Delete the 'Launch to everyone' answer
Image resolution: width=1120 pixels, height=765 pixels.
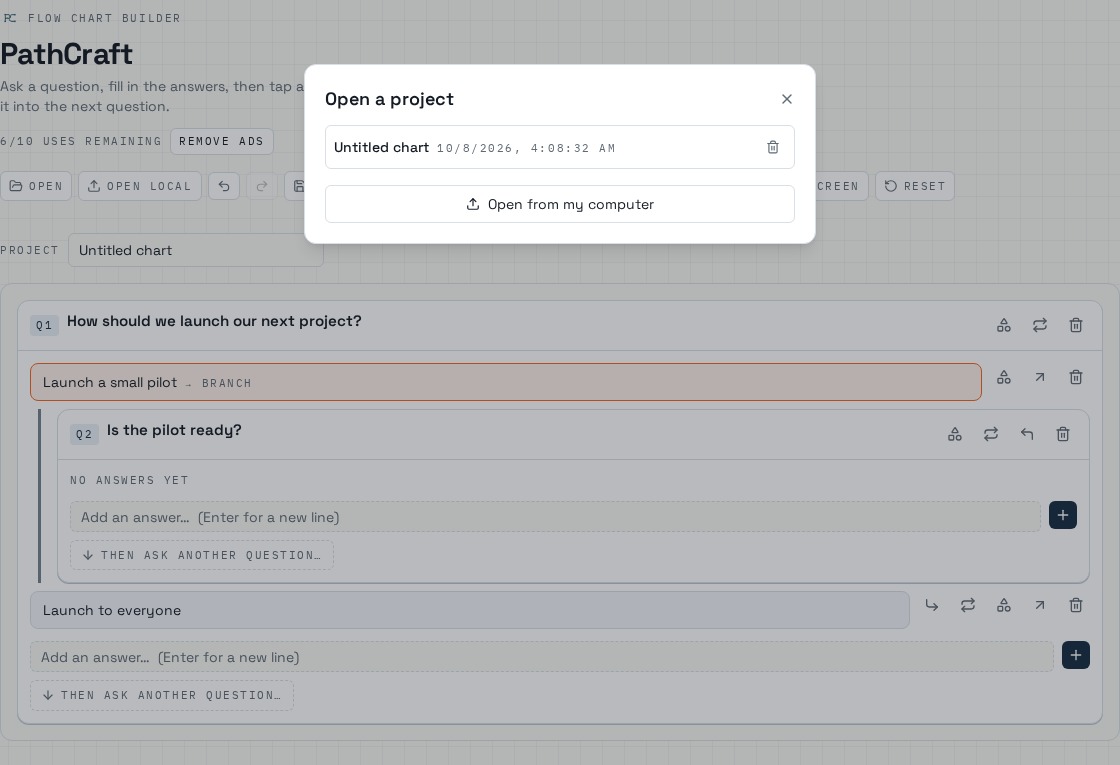pos(1076,606)
